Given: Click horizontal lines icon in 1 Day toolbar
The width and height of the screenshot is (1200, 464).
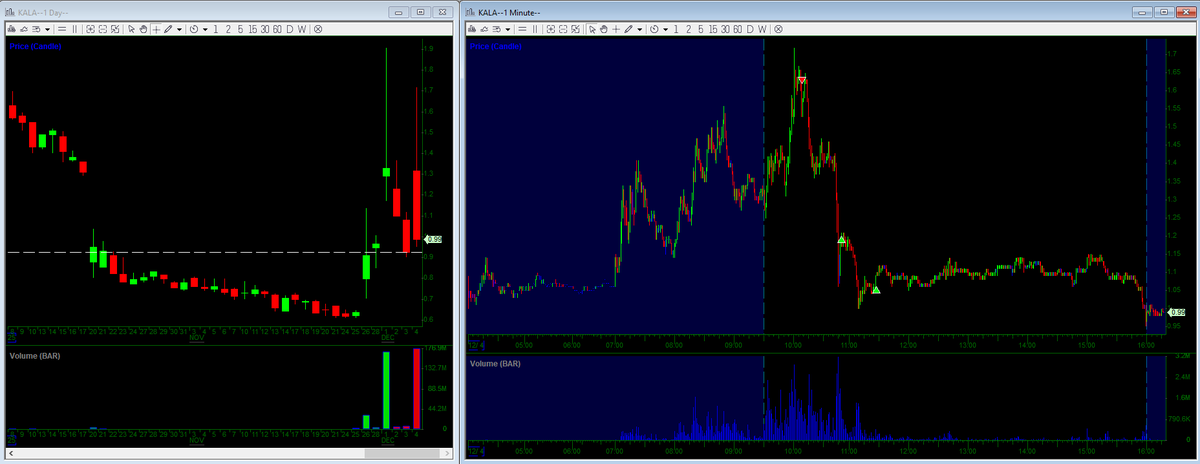Looking at the screenshot, I should [62, 29].
